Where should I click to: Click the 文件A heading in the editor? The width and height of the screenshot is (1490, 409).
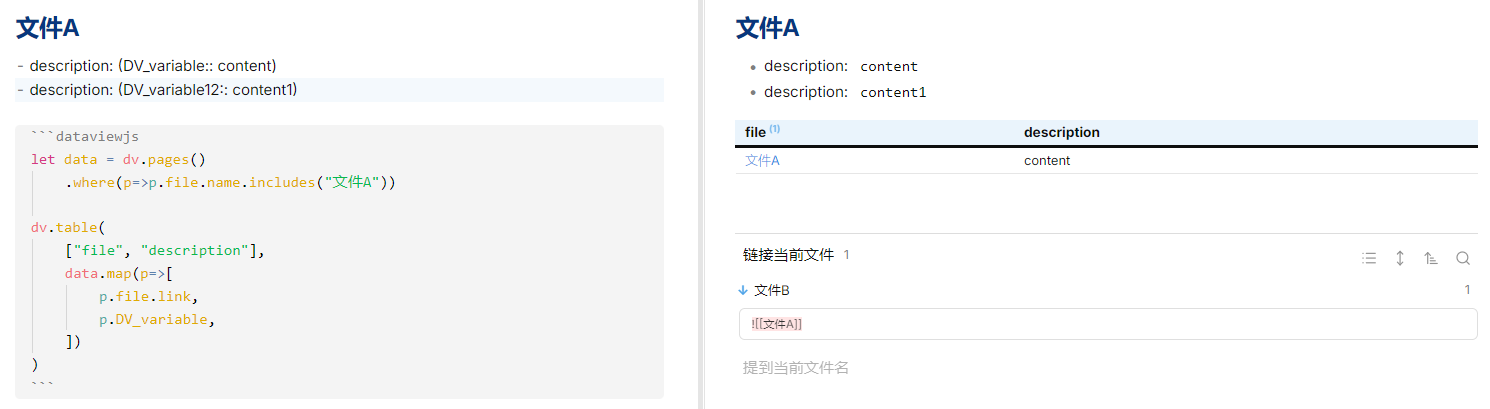(x=48, y=28)
